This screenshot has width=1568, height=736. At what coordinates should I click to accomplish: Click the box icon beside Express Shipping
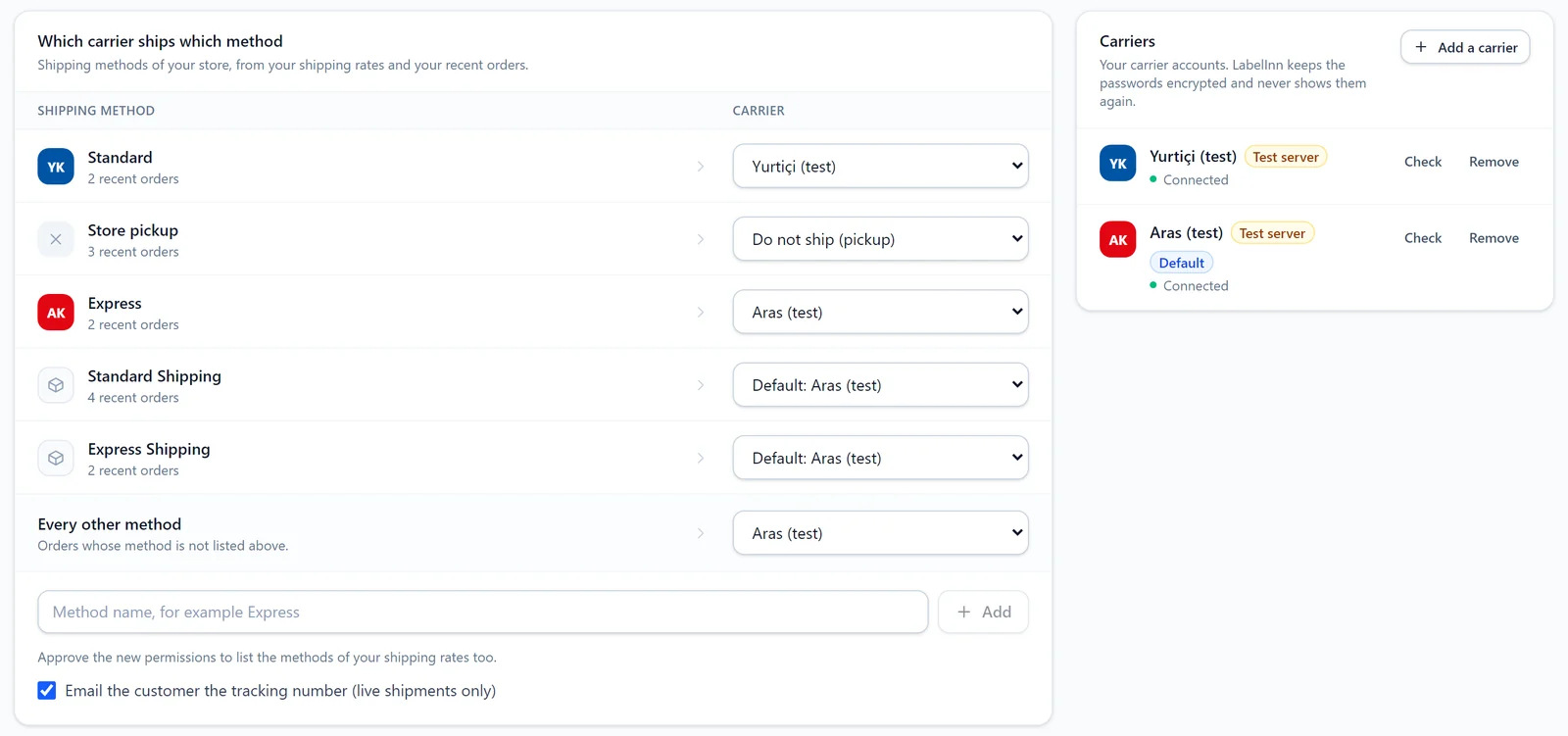(56, 458)
